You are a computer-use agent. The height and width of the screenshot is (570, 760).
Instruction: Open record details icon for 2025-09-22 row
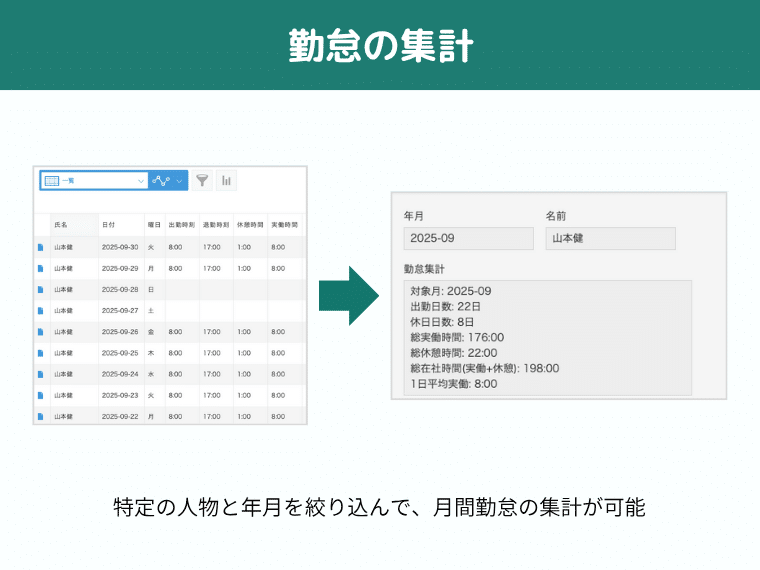[41, 417]
